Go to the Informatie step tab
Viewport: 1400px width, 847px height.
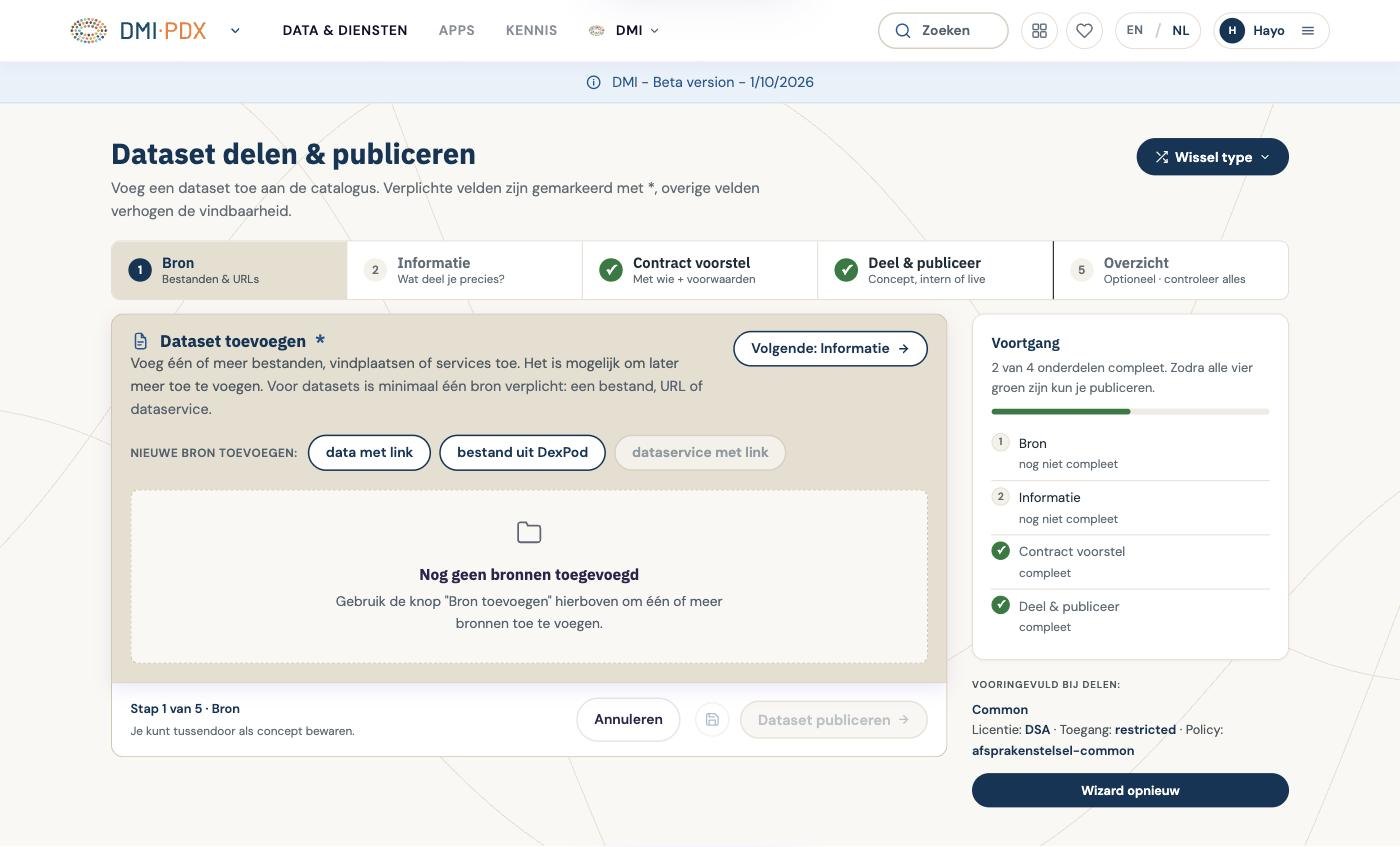tap(464, 270)
